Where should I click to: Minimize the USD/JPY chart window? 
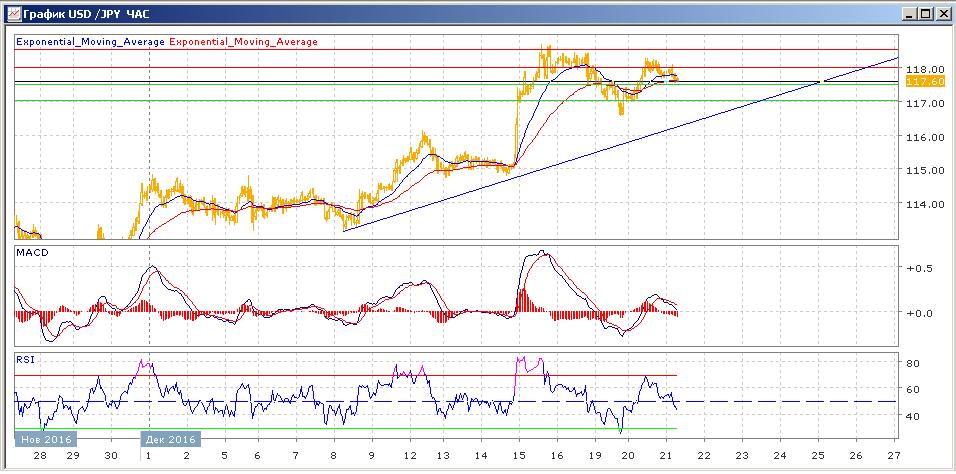pyautogui.click(x=908, y=14)
